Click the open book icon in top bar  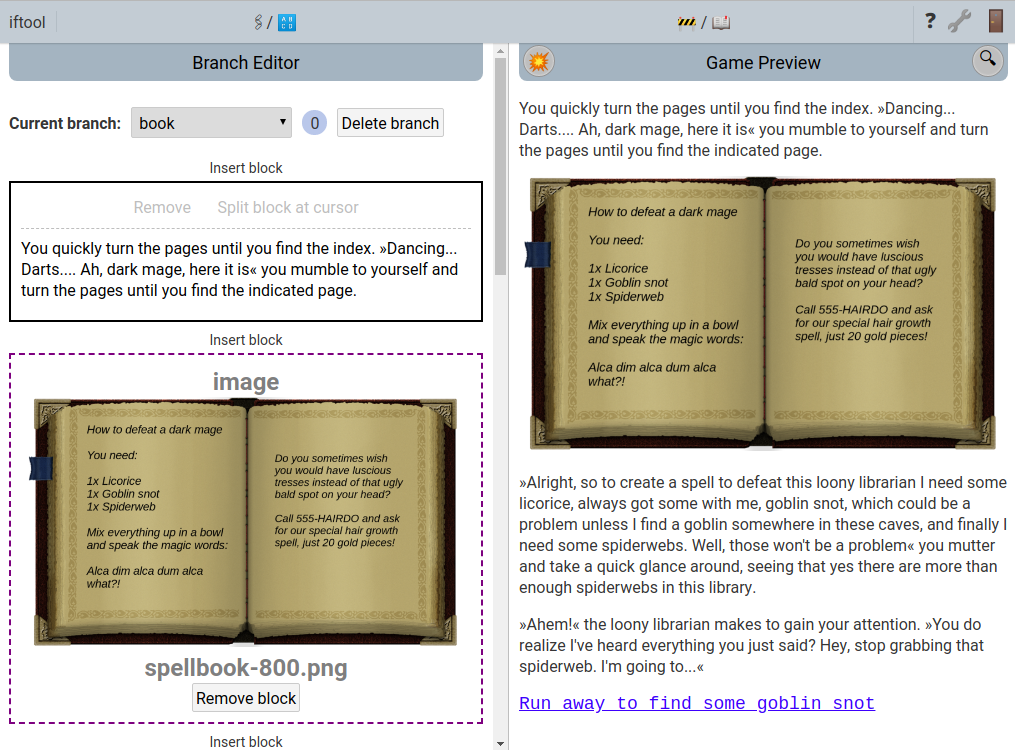(x=721, y=23)
